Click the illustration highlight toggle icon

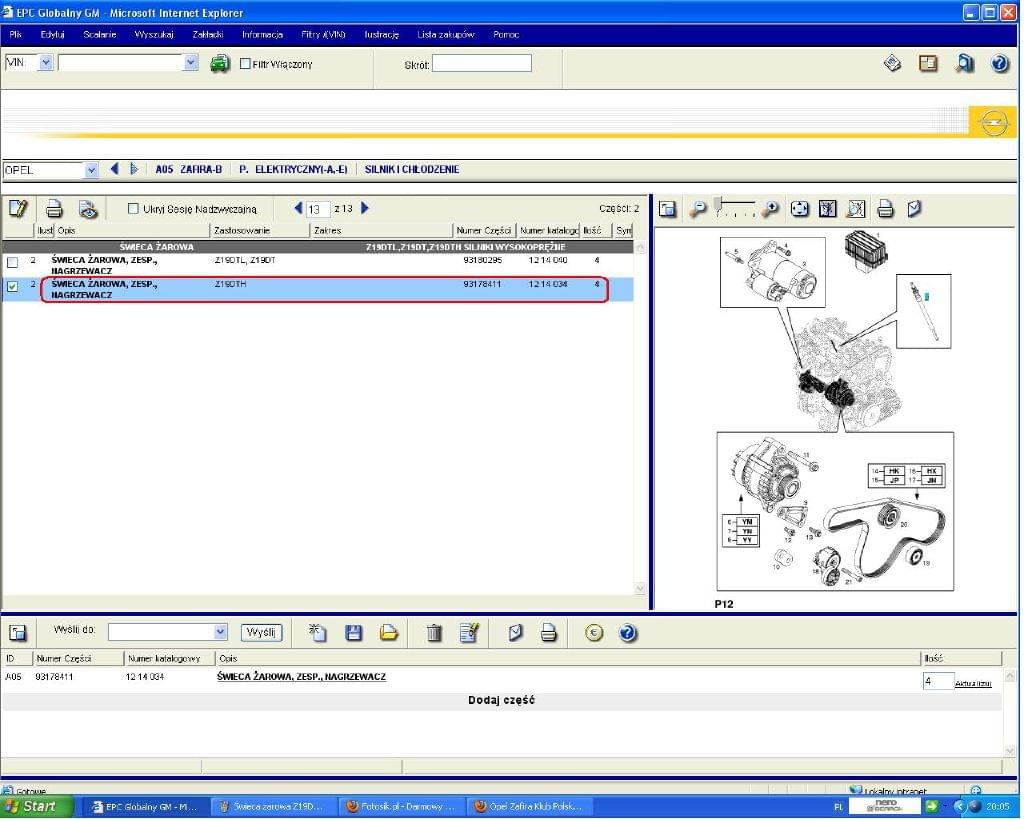pos(827,209)
